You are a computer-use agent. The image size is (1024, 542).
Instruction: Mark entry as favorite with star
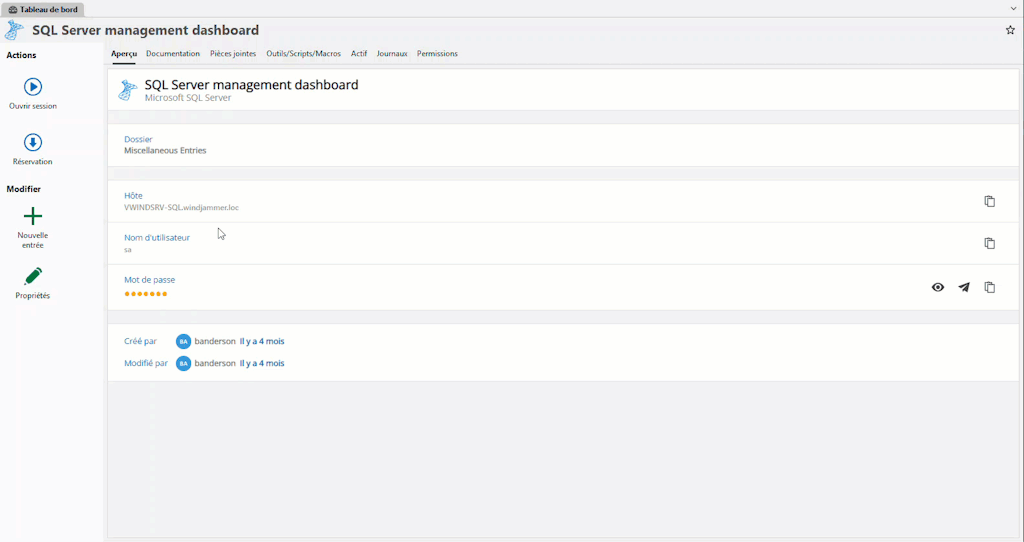point(1010,30)
